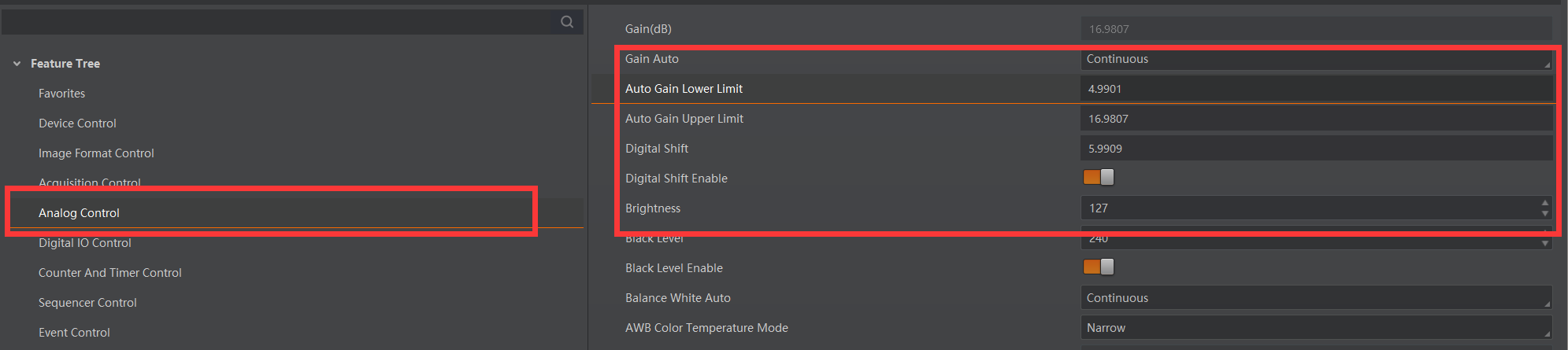Click the feature search text box
This screenshot has height=350, width=1568.
tap(276, 22)
